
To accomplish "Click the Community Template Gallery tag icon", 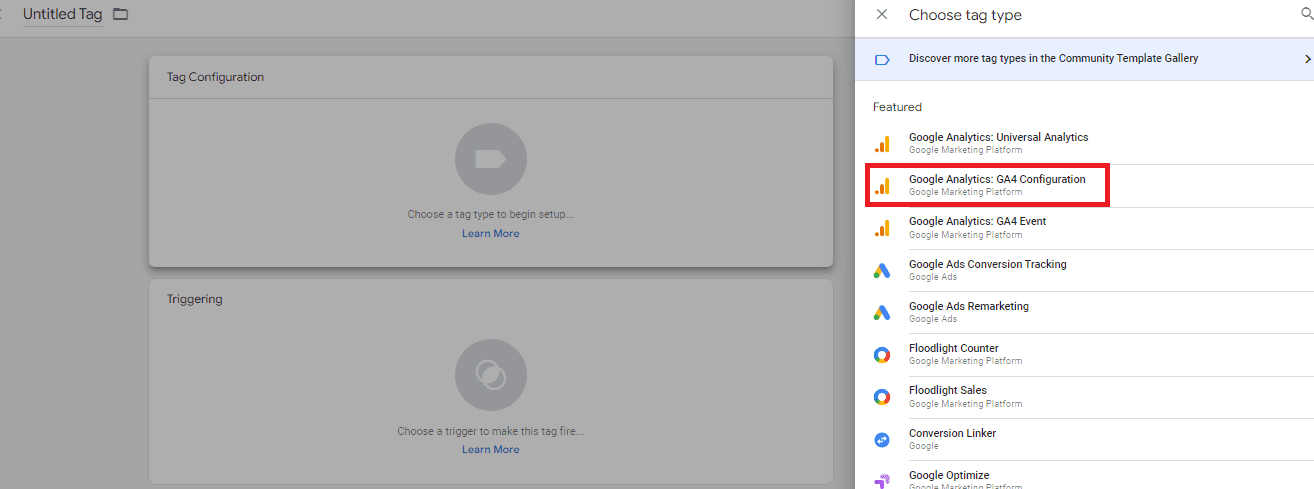I will 882,60.
